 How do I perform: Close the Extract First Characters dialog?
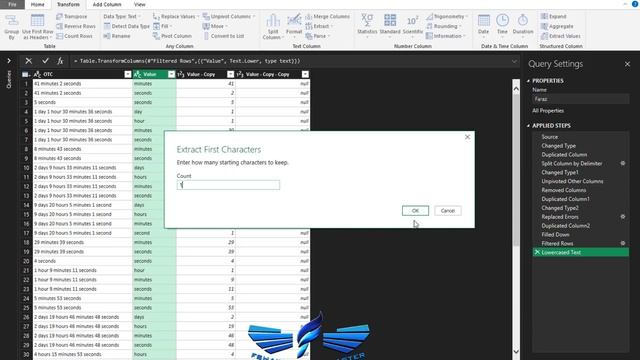coord(467,137)
